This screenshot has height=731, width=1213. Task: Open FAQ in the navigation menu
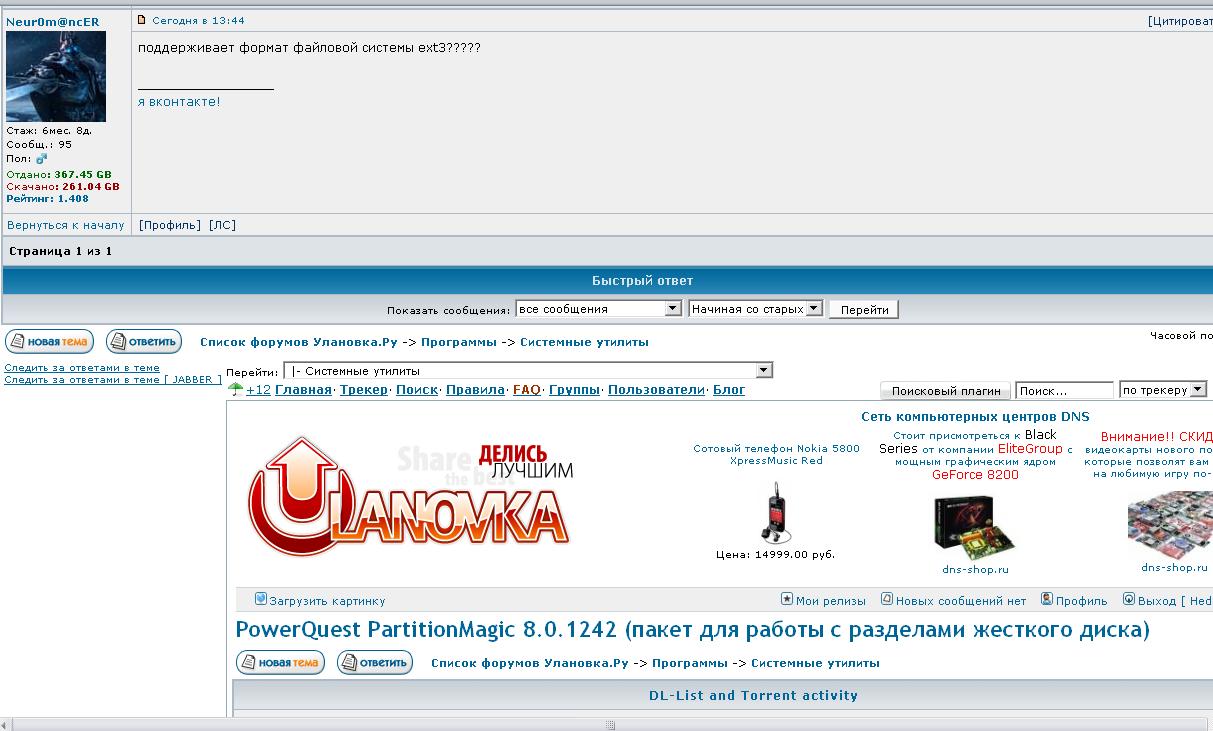click(x=527, y=390)
